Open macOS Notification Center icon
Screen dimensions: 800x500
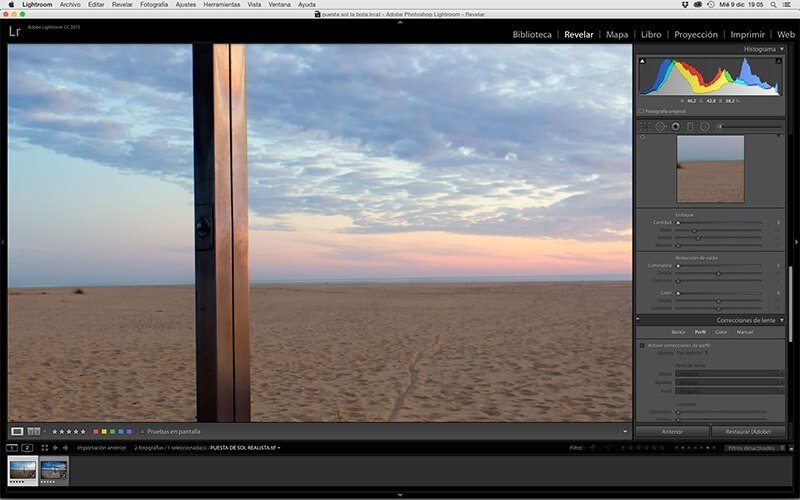[x=788, y=5]
